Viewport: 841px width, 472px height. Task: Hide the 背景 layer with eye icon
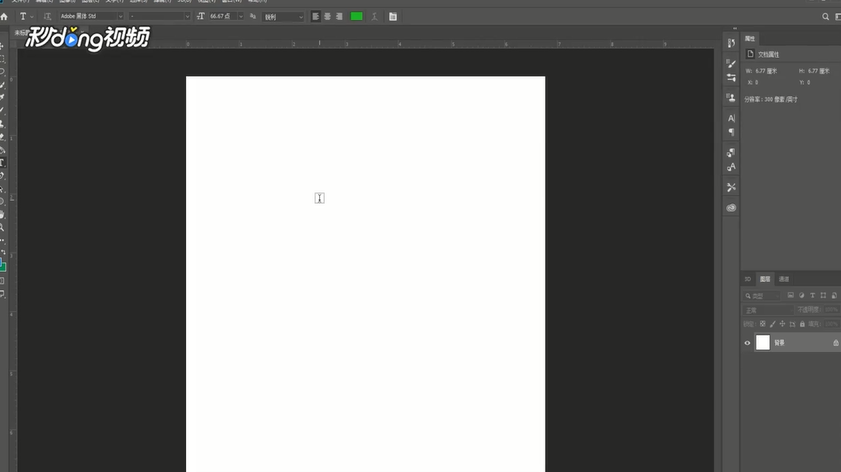[x=747, y=343]
